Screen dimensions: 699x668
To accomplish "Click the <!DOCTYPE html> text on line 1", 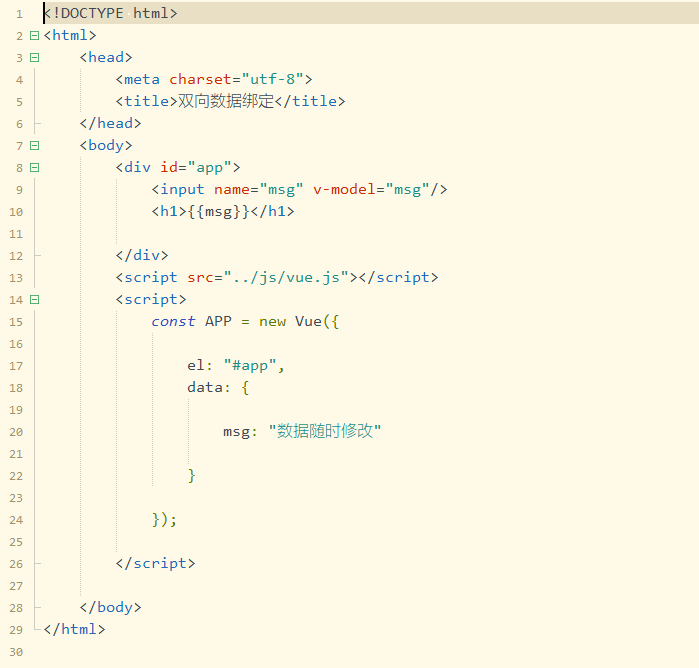I will click(x=111, y=13).
